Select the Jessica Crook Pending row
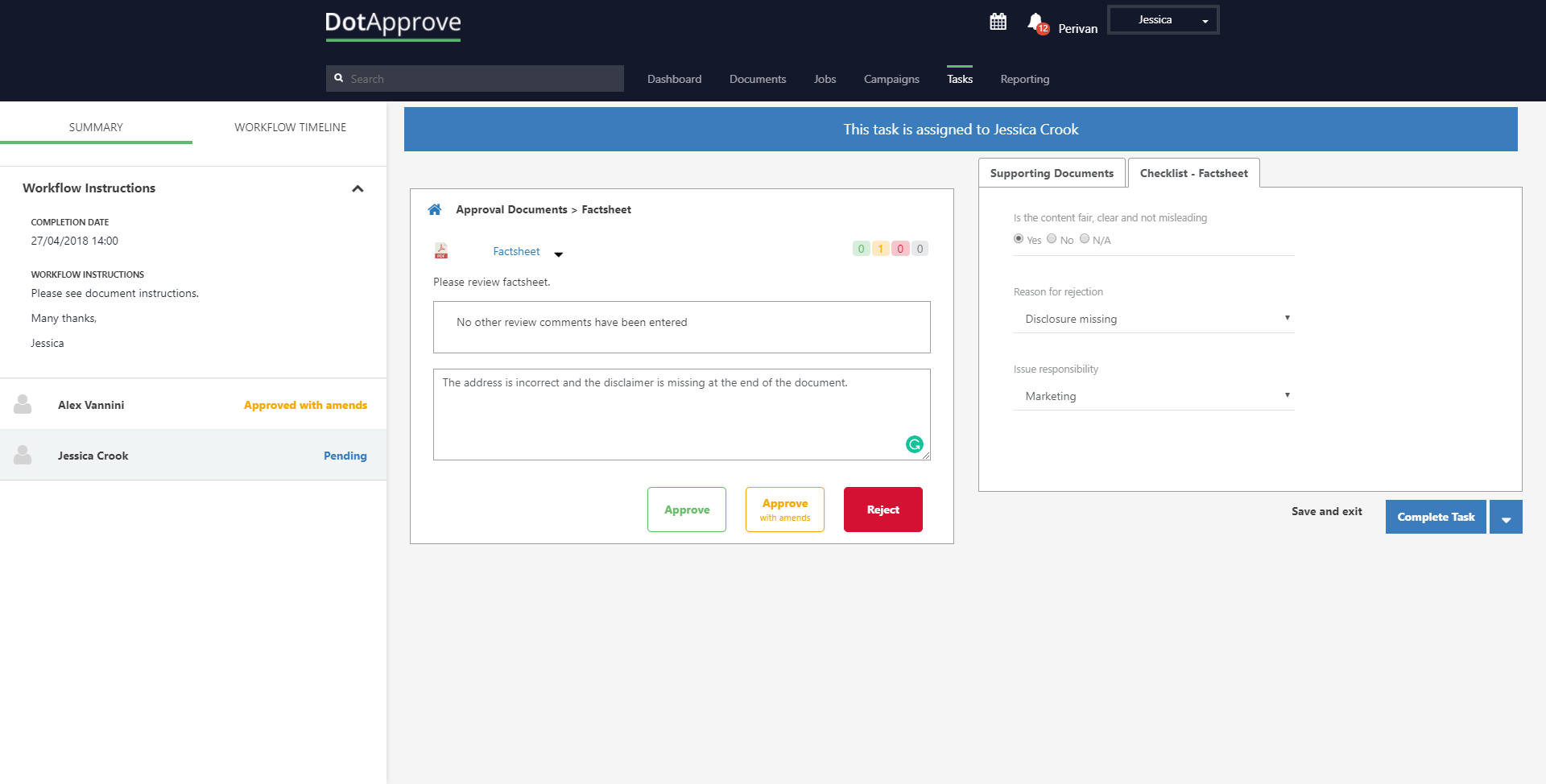Screen dimensions: 1546x784 193,455
